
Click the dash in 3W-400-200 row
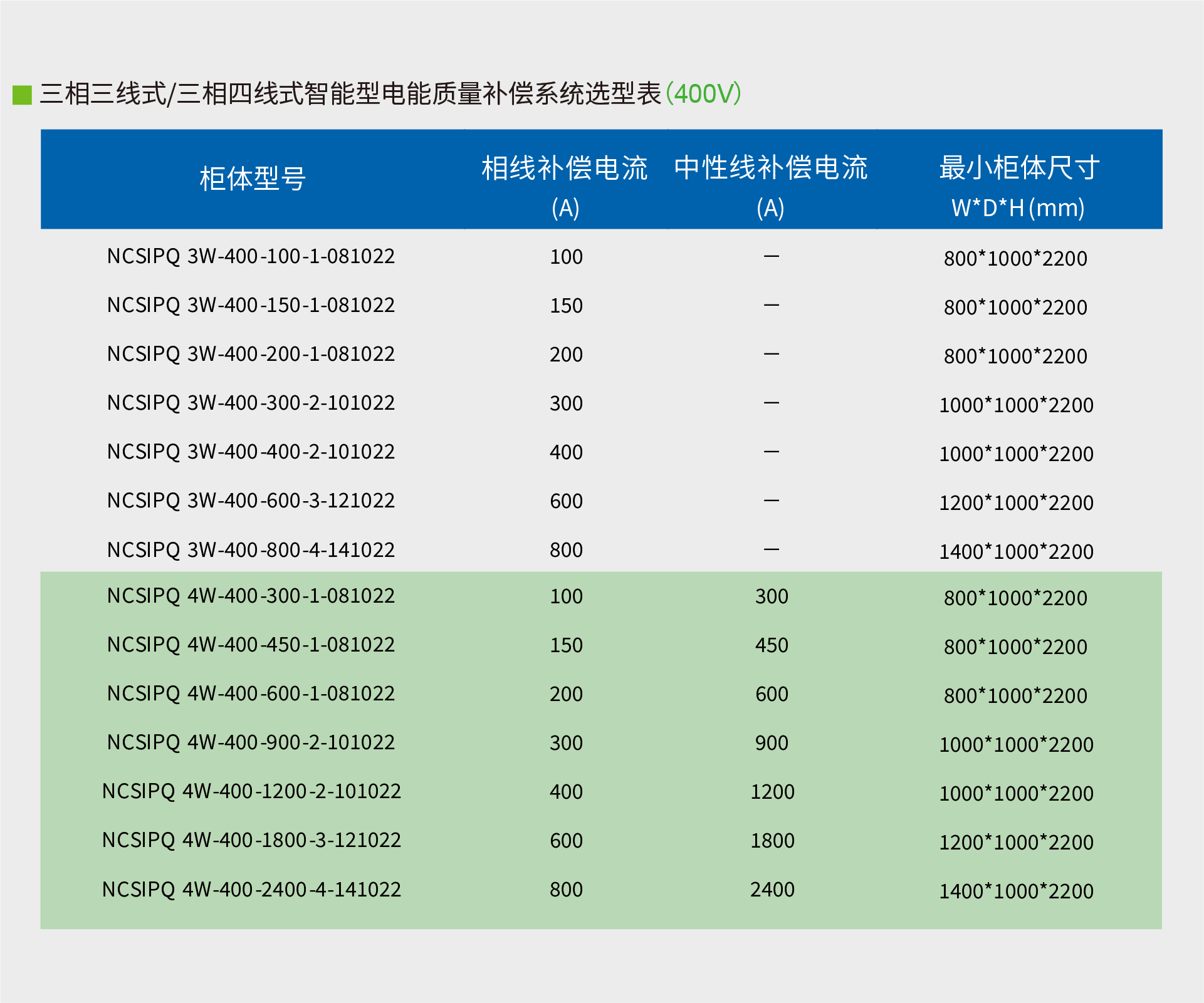point(772,354)
